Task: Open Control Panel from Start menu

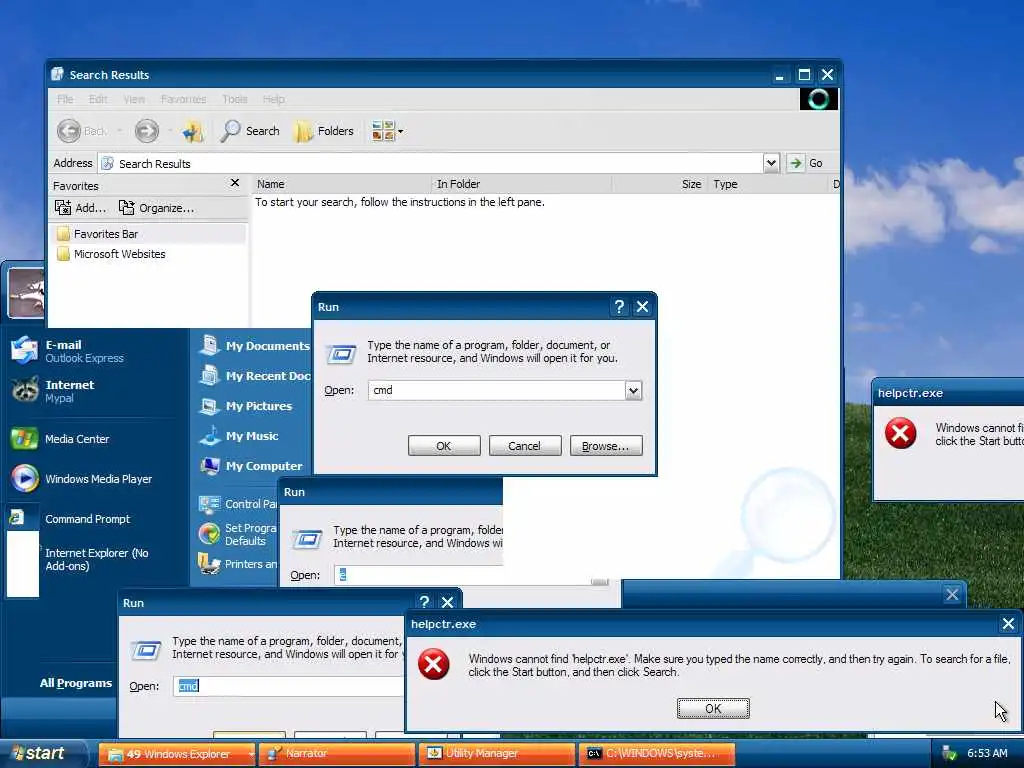Action: click(238, 504)
